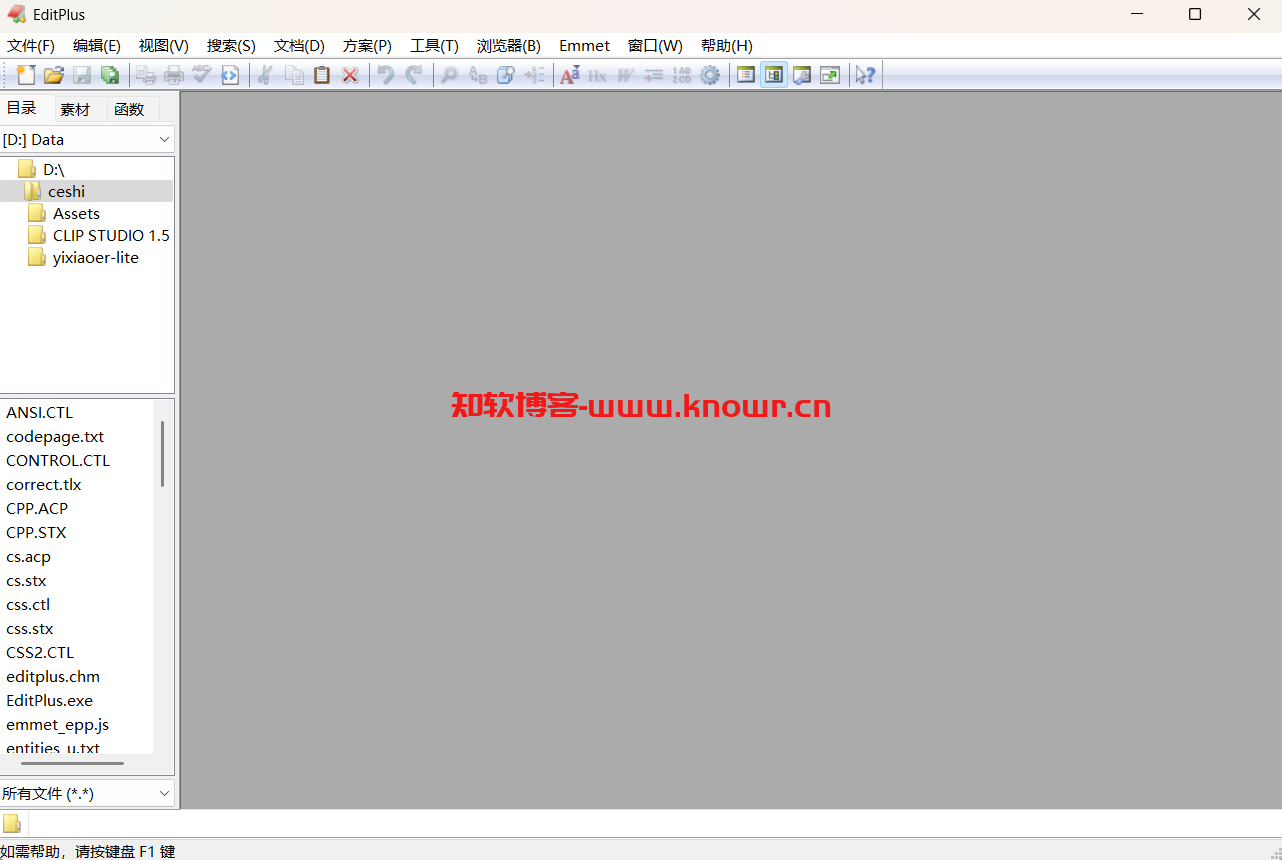Open the [D:] Data drive dropdown
1282x860 pixels.
point(87,140)
